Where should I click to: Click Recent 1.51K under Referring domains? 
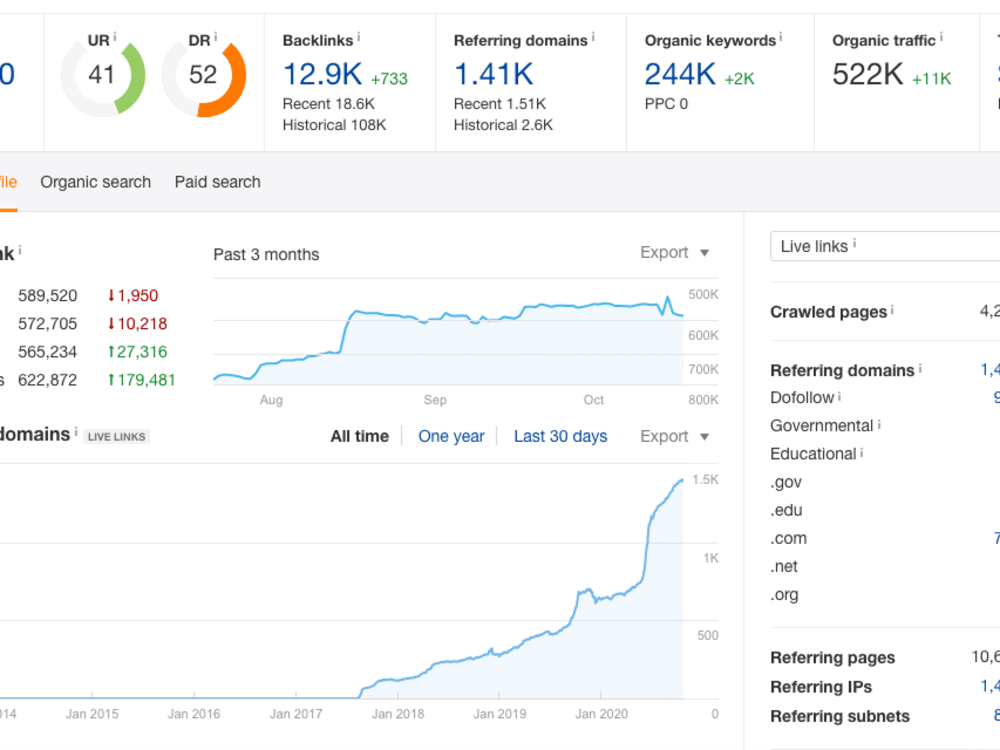(x=500, y=103)
